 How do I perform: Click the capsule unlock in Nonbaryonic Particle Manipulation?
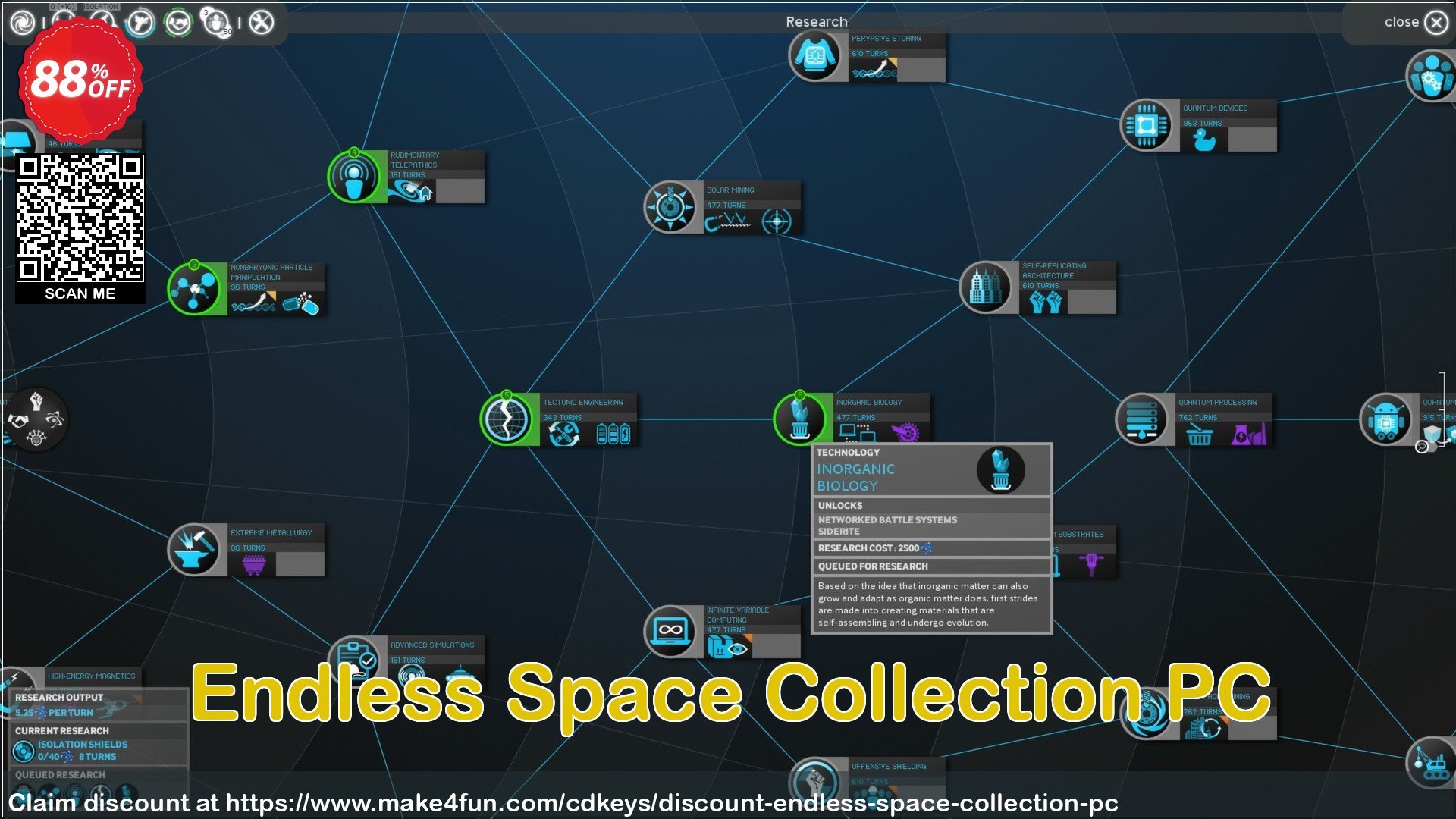point(300,303)
